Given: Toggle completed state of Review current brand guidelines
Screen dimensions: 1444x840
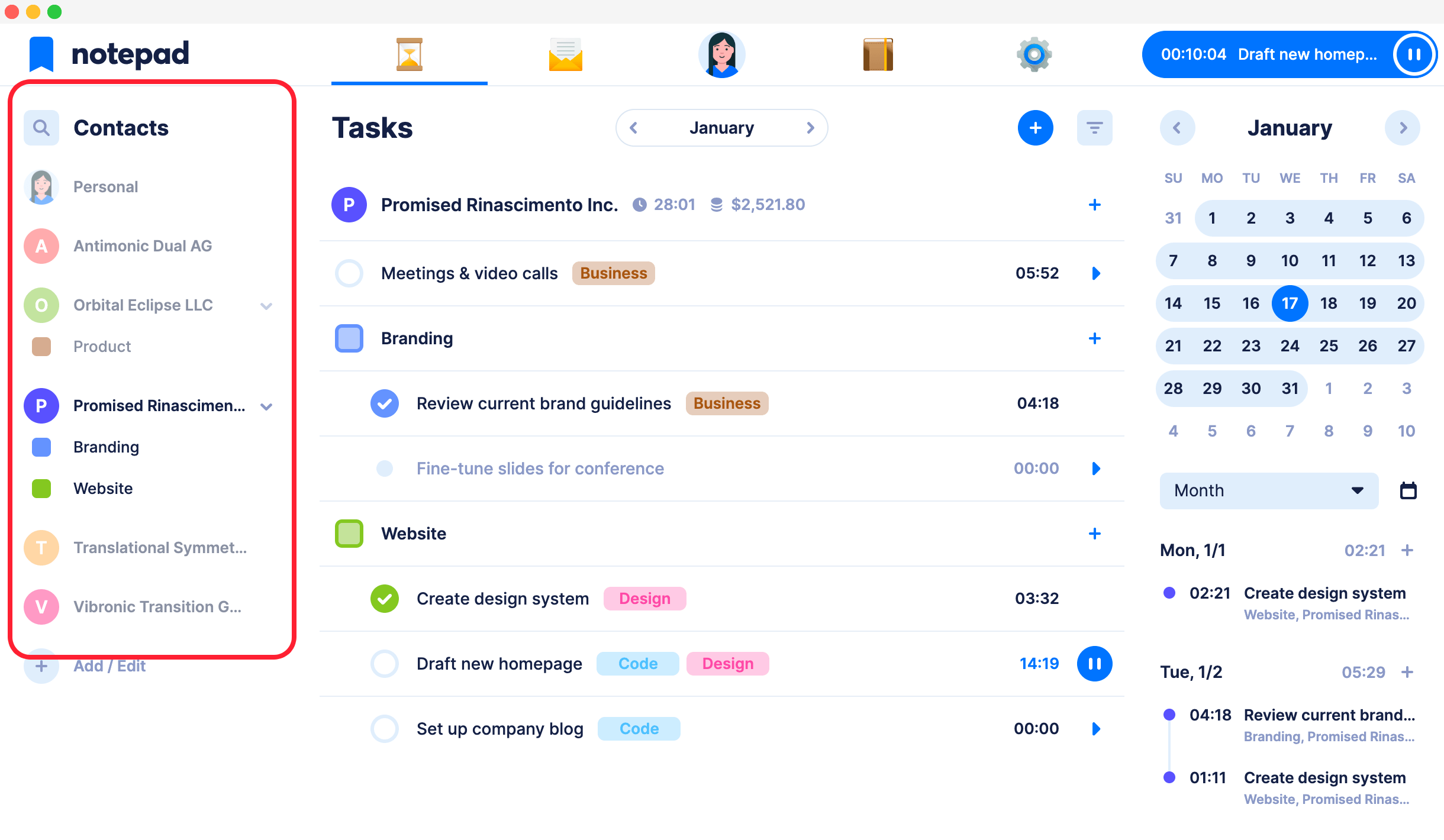Looking at the screenshot, I should pyautogui.click(x=385, y=403).
